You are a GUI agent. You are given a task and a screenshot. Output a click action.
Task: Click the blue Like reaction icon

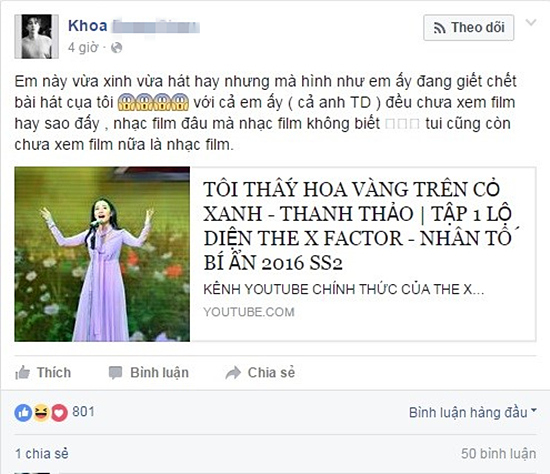(x=23, y=413)
